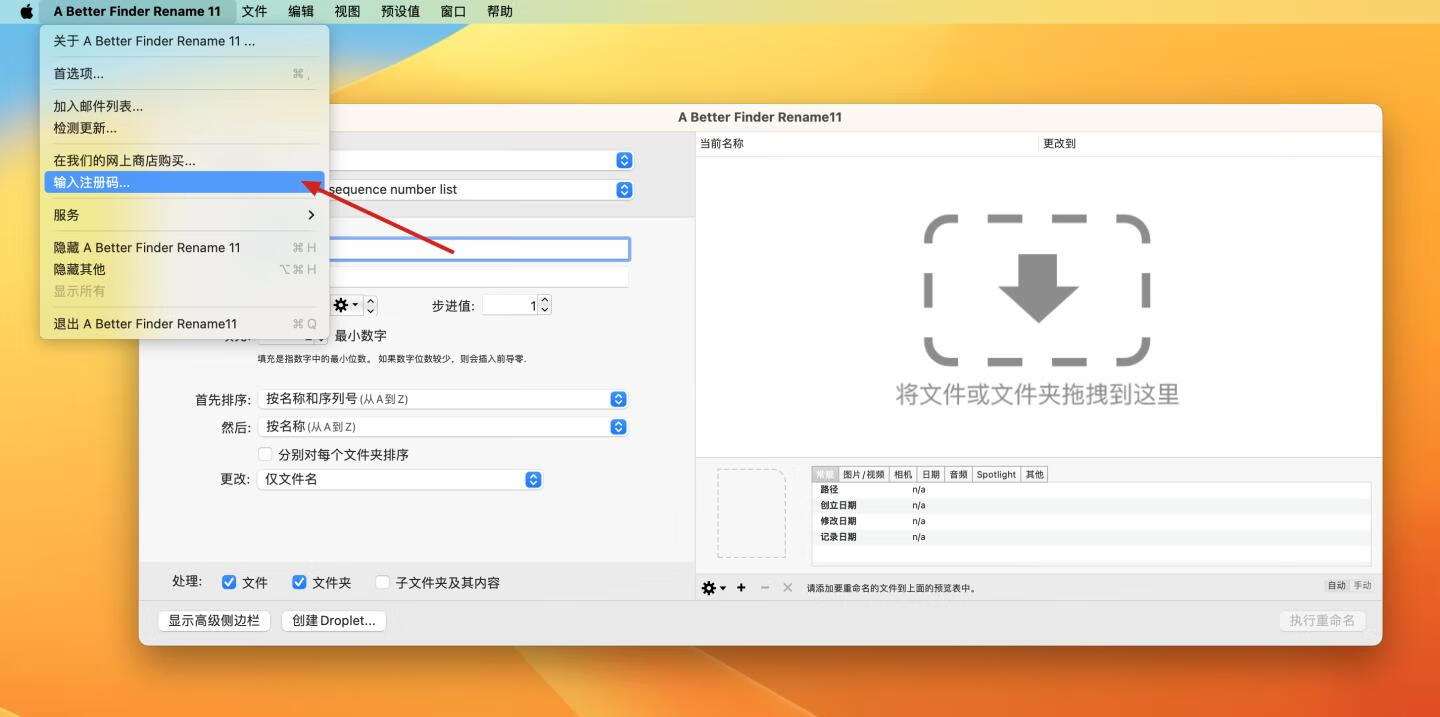Open the 视图 menu
This screenshot has width=1440, height=717.
coord(347,11)
